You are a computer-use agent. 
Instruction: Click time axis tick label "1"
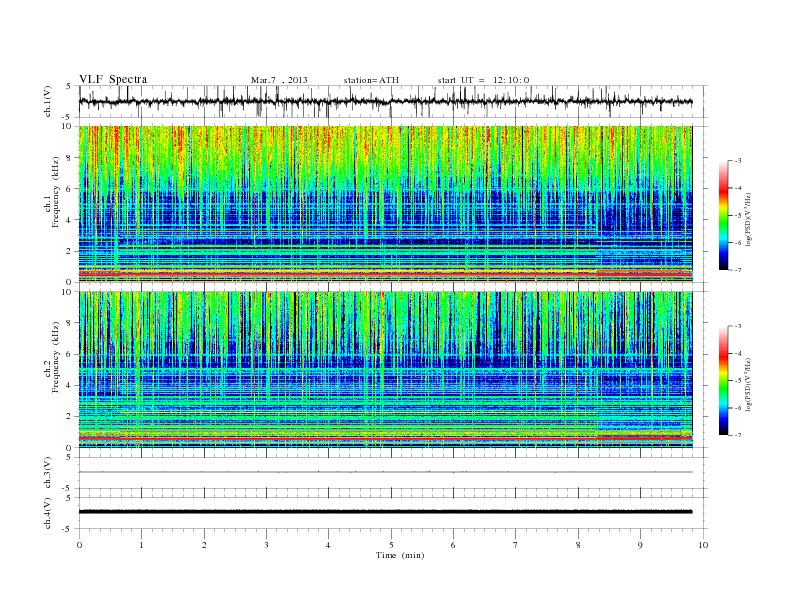pos(141,545)
